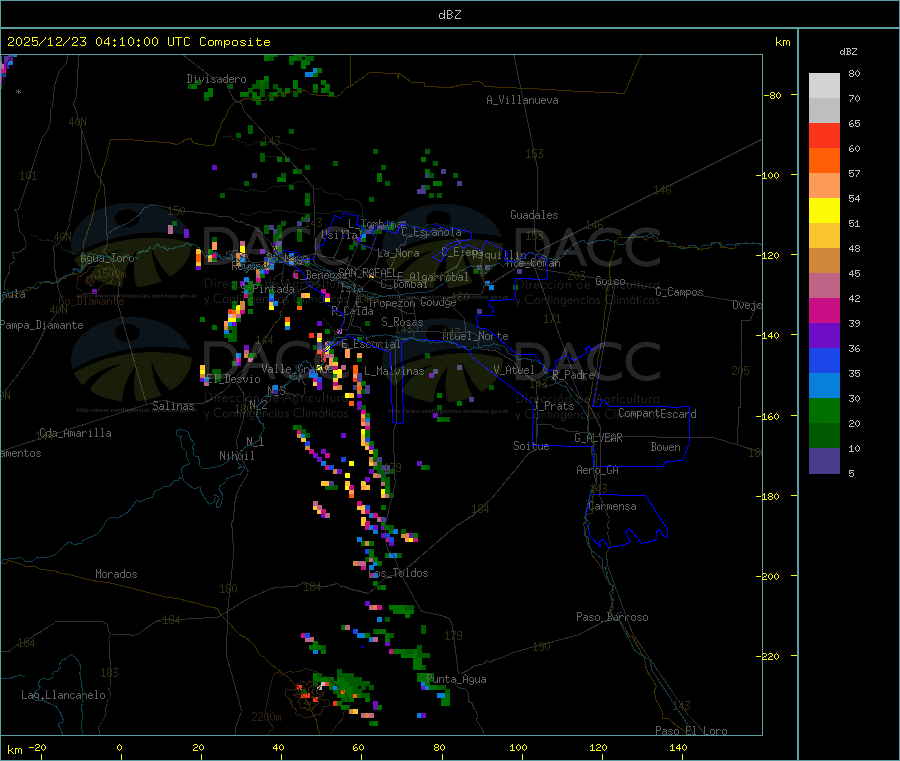
Task: Click the Paso_Barroso label
Action: click(x=612, y=617)
